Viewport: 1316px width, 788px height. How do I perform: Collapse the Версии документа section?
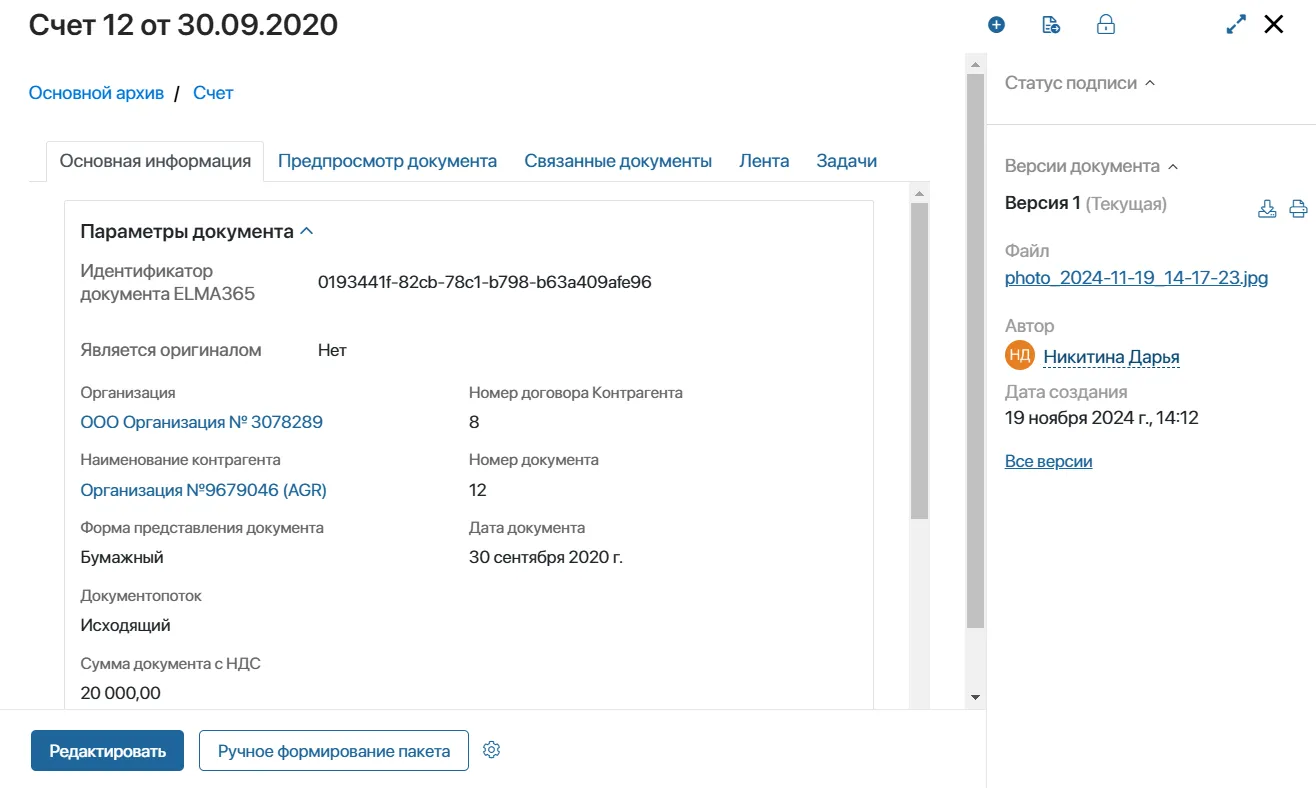pyautogui.click(x=1173, y=166)
